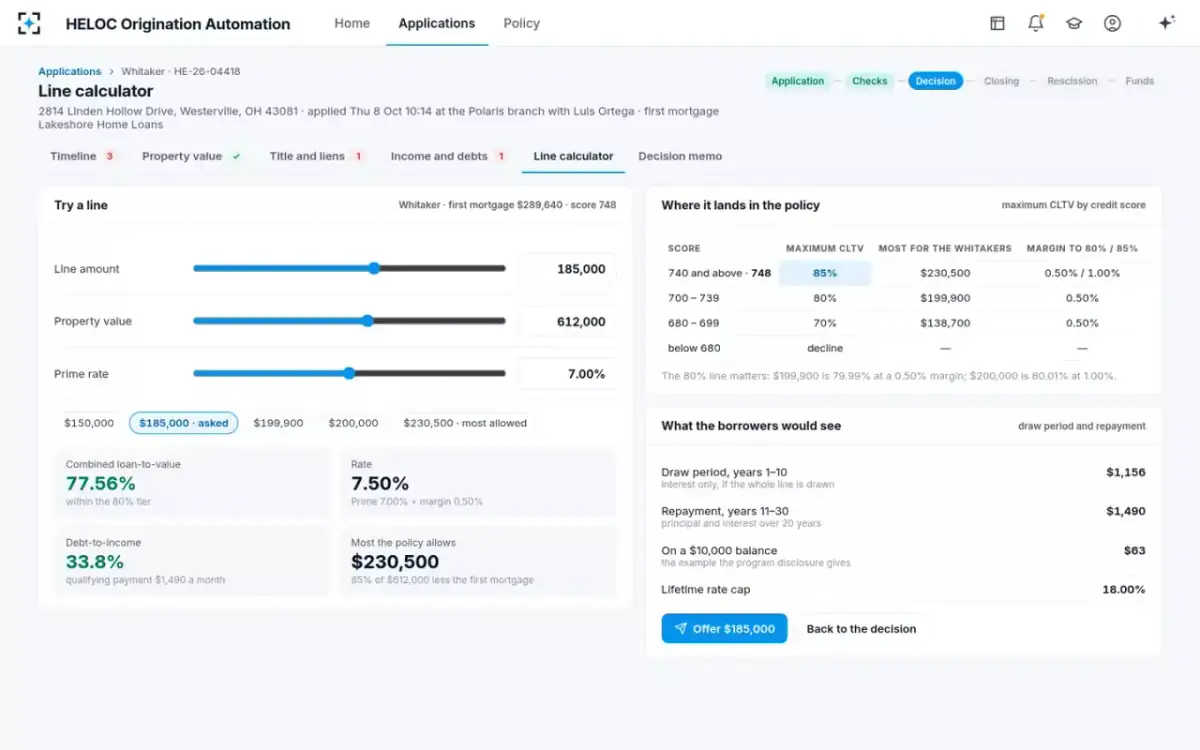Open the Policy menu
1200x750 pixels.
522,23
